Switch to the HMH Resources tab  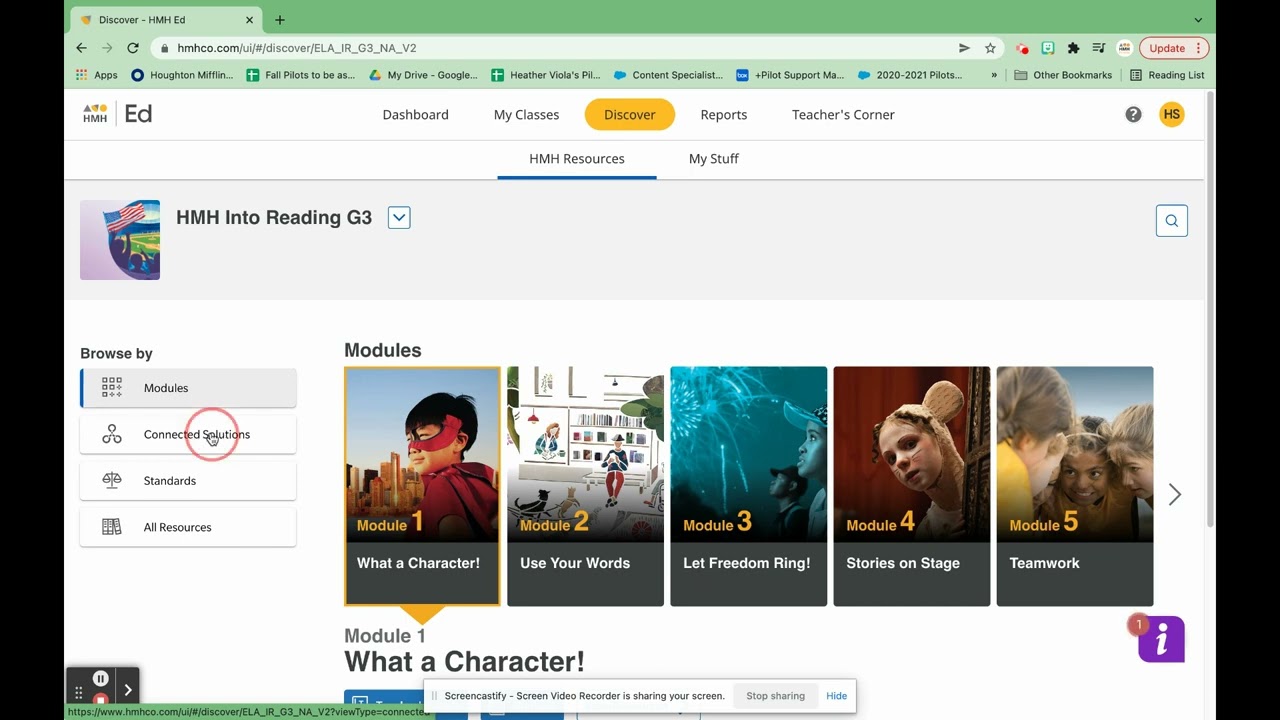577,159
